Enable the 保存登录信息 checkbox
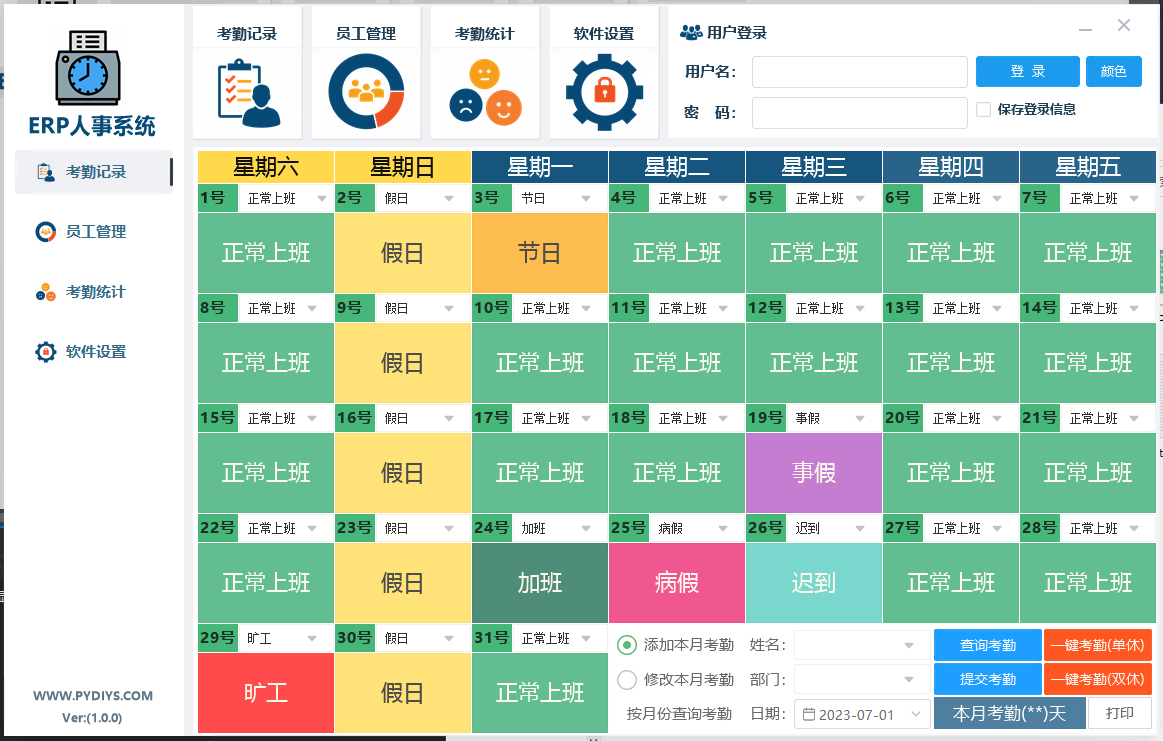Screen dimensions: 1163x741 coord(984,109)
